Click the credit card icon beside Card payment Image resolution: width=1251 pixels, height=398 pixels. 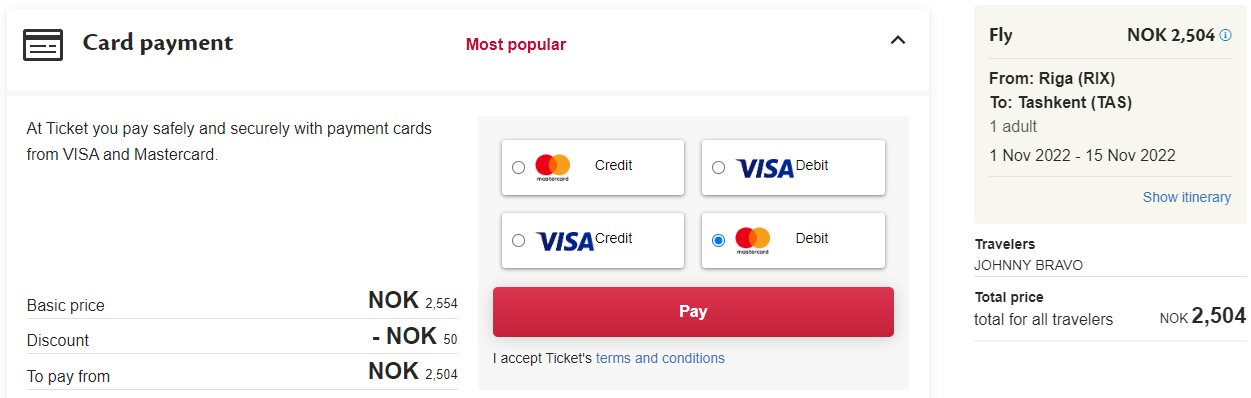click(x=43, y=44)
